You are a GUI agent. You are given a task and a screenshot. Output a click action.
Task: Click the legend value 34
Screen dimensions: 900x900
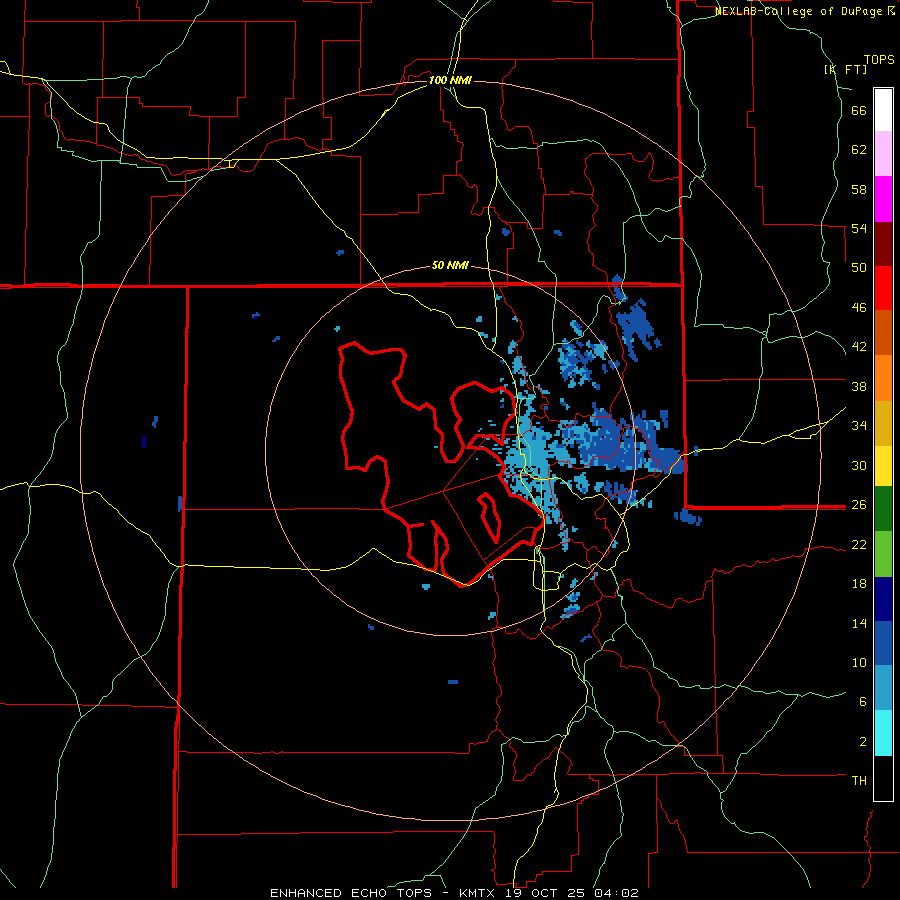coord(859,426)
